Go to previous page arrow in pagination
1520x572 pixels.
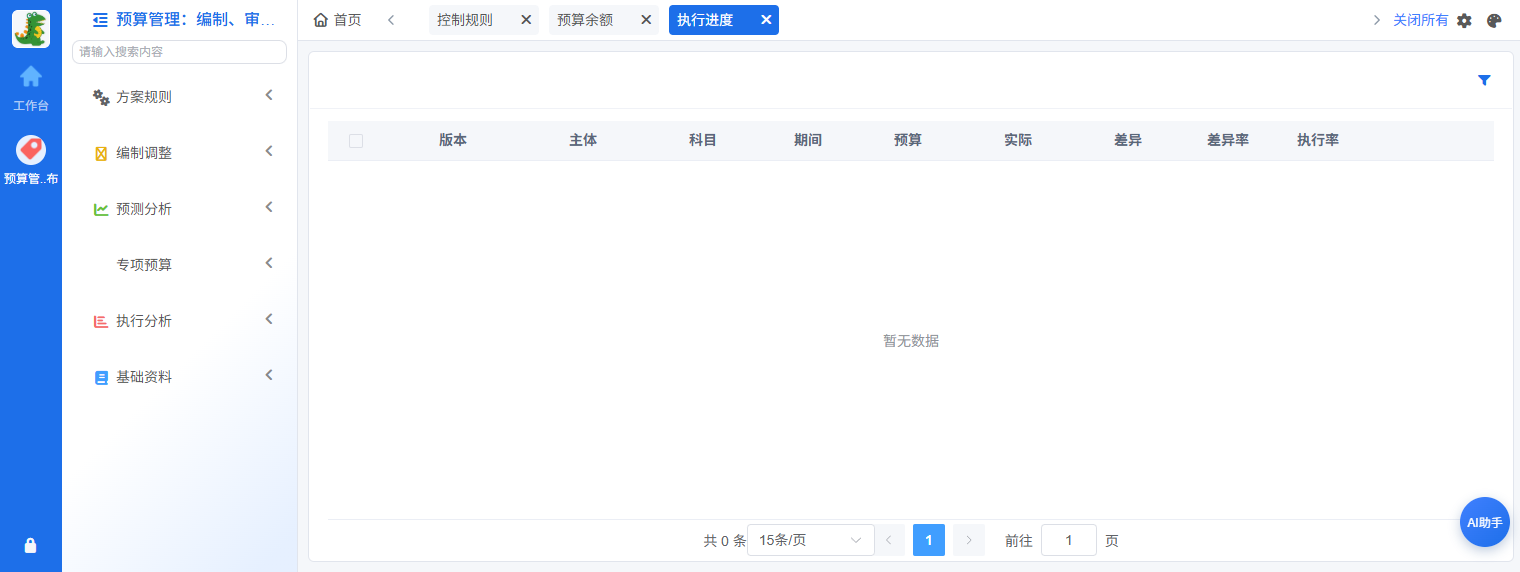[x=889, y=540]
